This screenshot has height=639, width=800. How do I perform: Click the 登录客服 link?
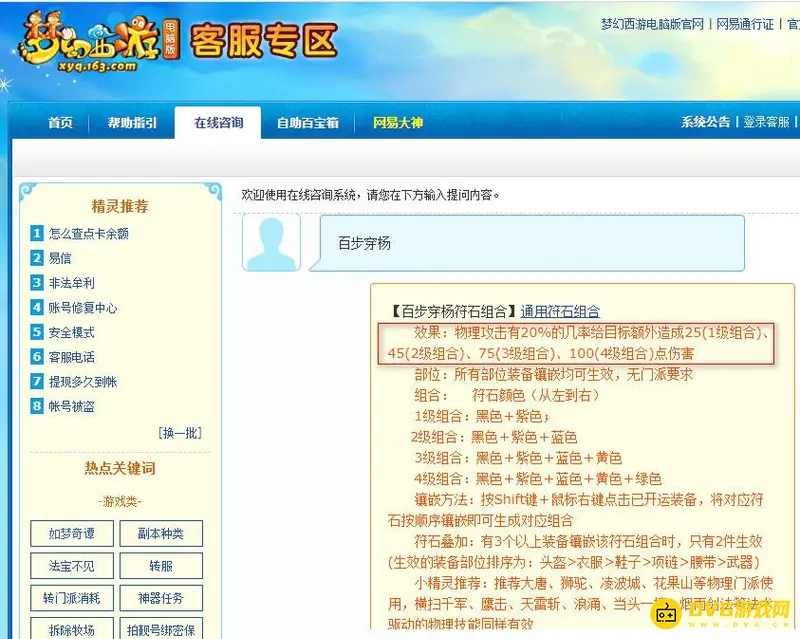pos(766,121)
